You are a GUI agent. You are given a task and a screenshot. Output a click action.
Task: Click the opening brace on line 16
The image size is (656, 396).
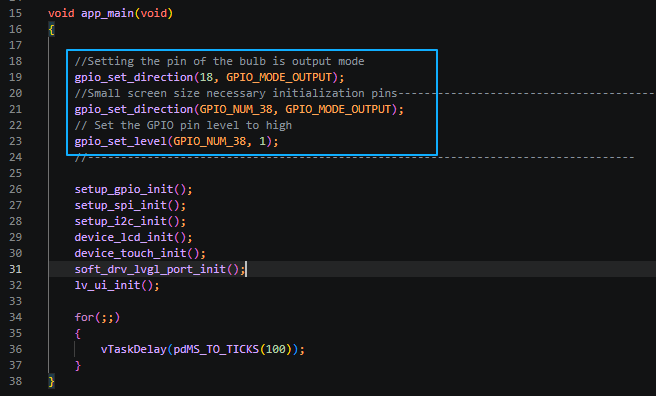[51, 30]
